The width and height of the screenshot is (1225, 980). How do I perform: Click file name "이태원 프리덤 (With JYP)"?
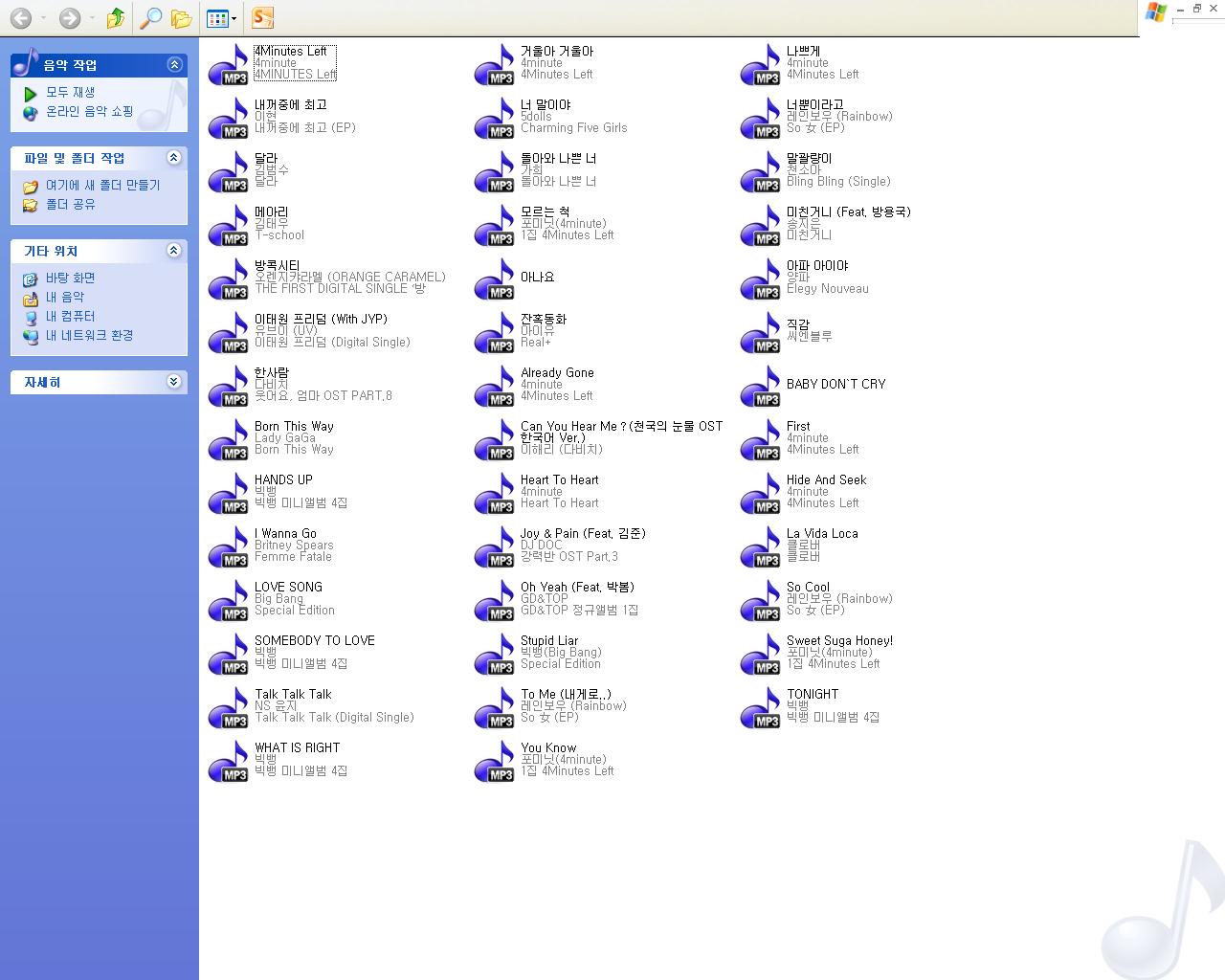pos(321,320)
